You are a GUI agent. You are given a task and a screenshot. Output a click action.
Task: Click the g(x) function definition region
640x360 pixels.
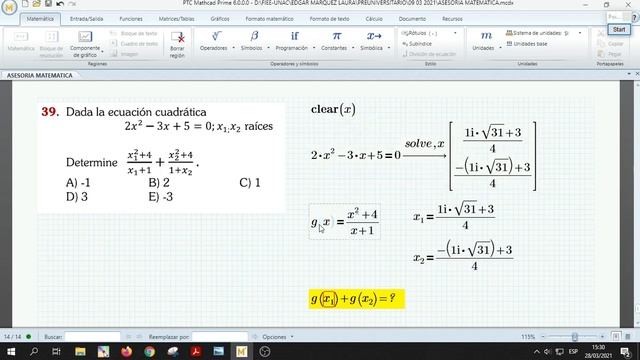345,222
